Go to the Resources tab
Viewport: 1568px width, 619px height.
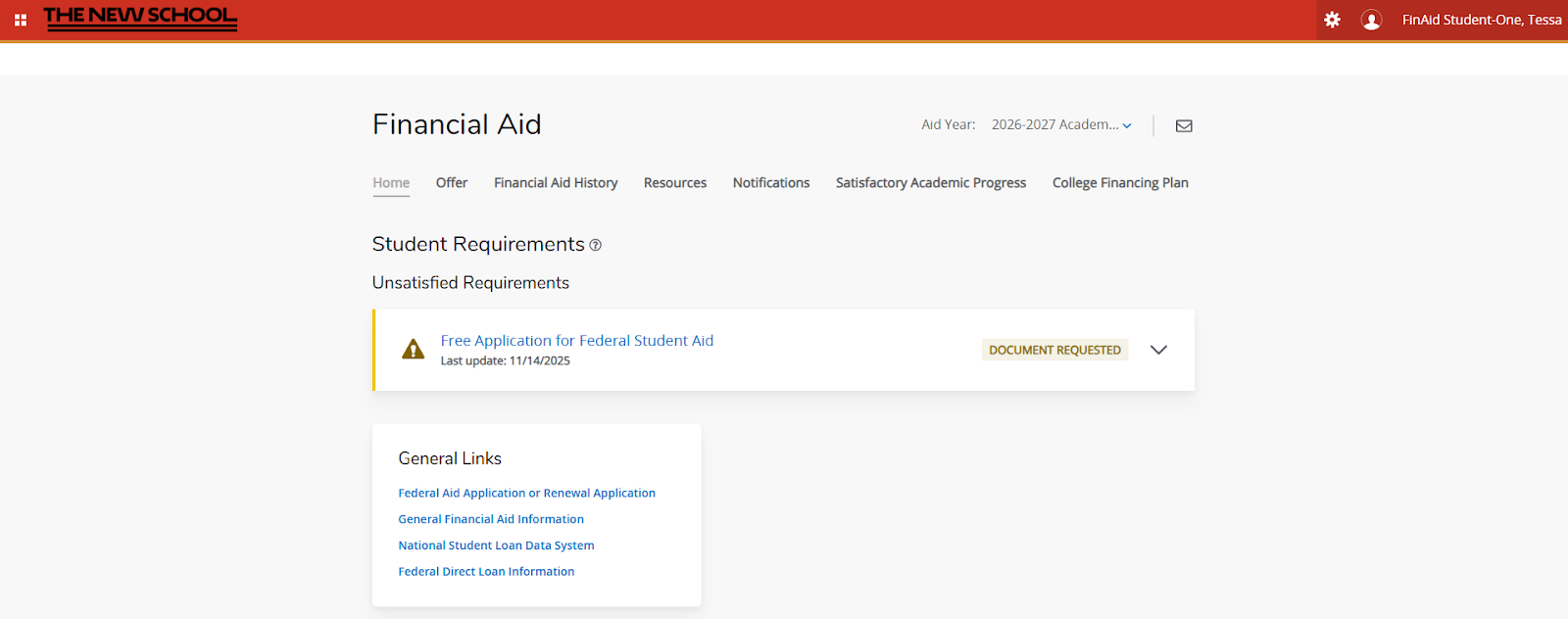coord(675,183)
